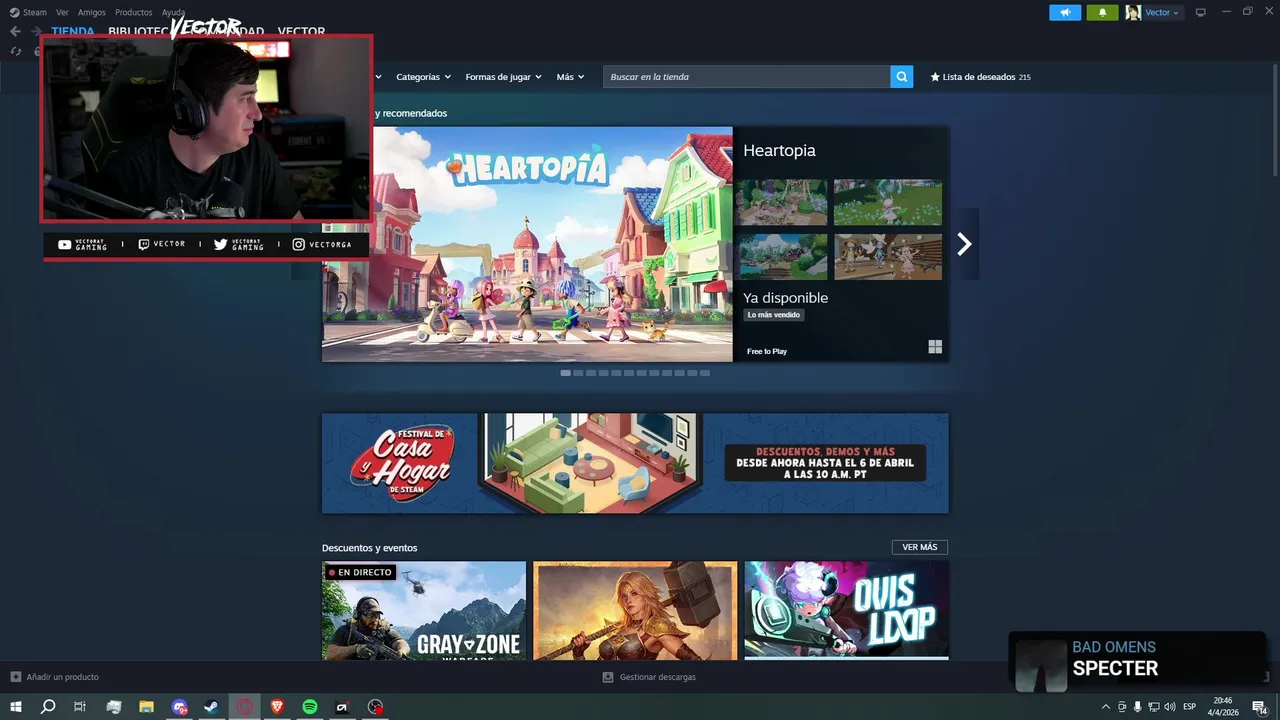Click the Windows platform icon on Heartopia
This screenshot has width=1280, height=720.
click(935, 347)
